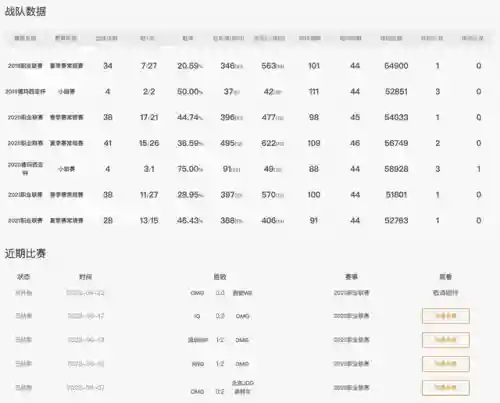The image size is (500, 403).
Task: Select the matches-played value 28
Action: click(x=108, y=220)
